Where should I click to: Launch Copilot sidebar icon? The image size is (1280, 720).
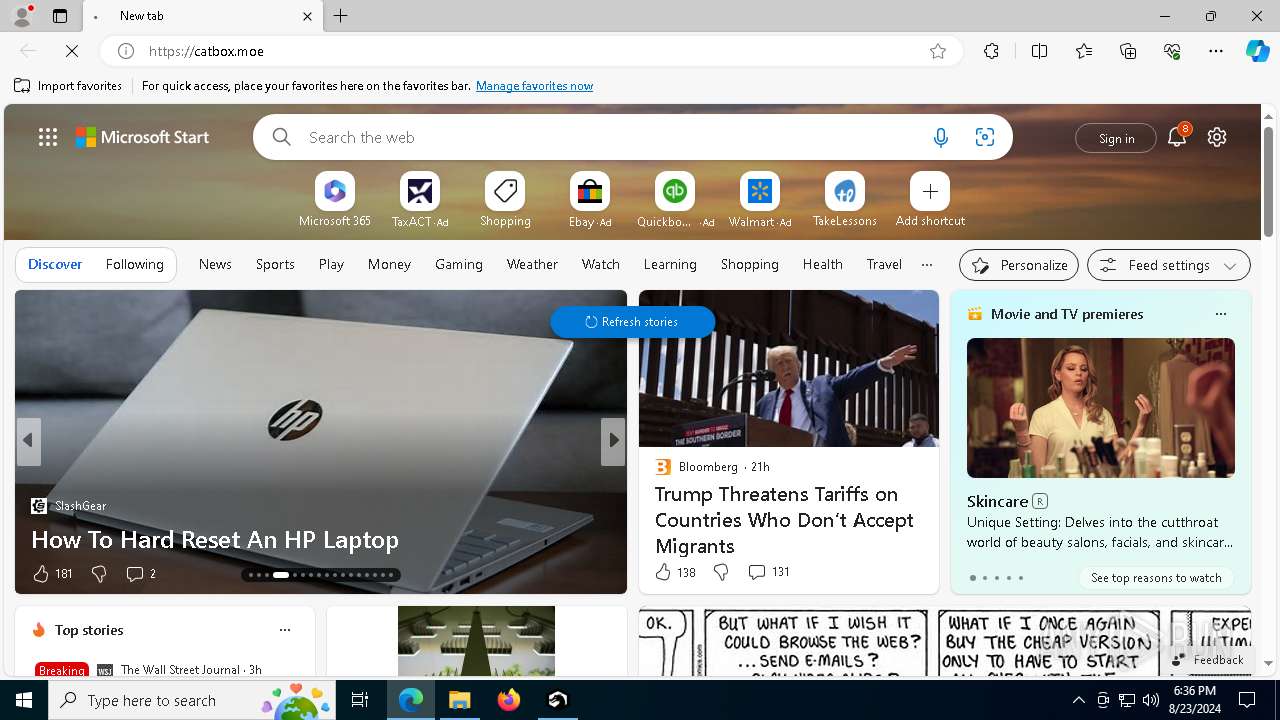[x=1257, y=51]
